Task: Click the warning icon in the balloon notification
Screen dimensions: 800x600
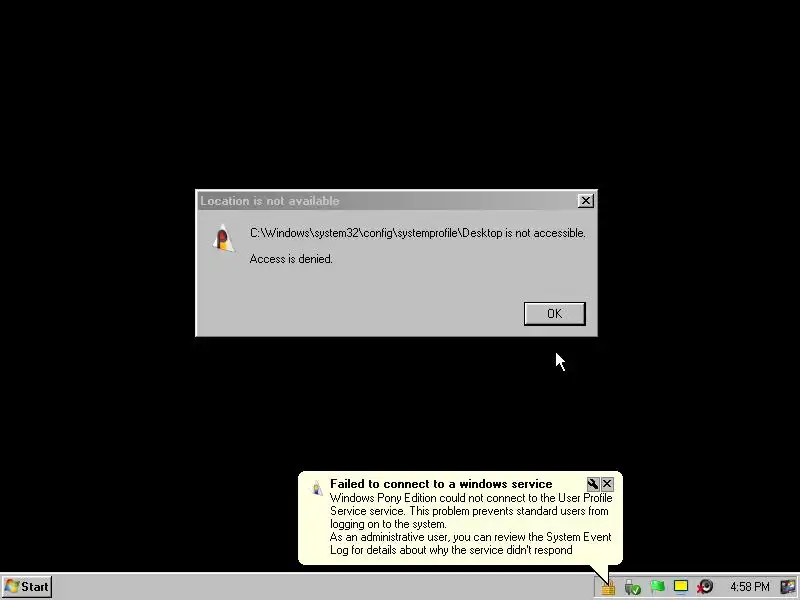Action: (x=317, y=488)
